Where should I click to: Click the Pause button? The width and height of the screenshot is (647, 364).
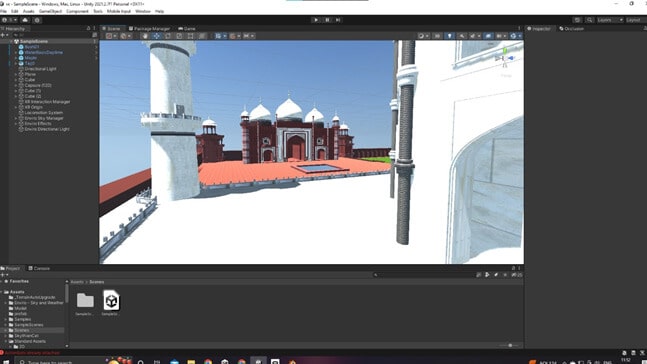[x=327, y=20]
